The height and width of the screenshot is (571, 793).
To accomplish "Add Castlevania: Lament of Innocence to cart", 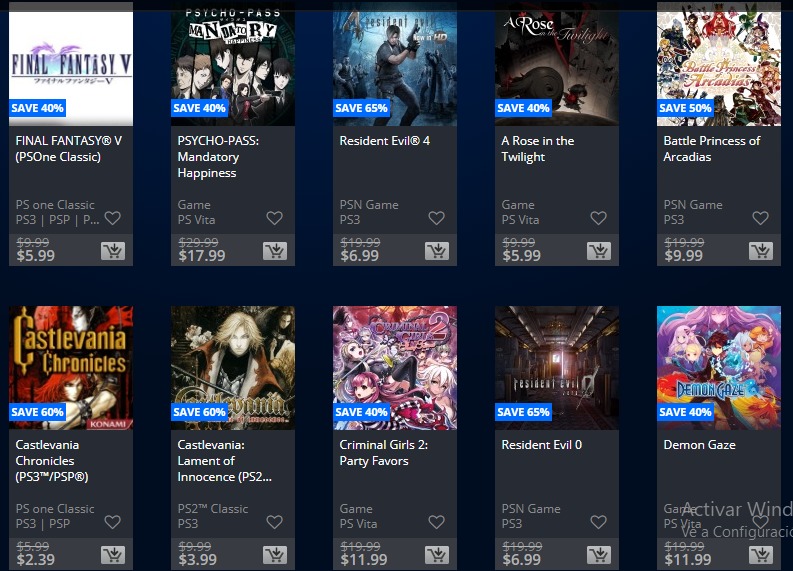I will pyautogui.click(x=275, y=555).
